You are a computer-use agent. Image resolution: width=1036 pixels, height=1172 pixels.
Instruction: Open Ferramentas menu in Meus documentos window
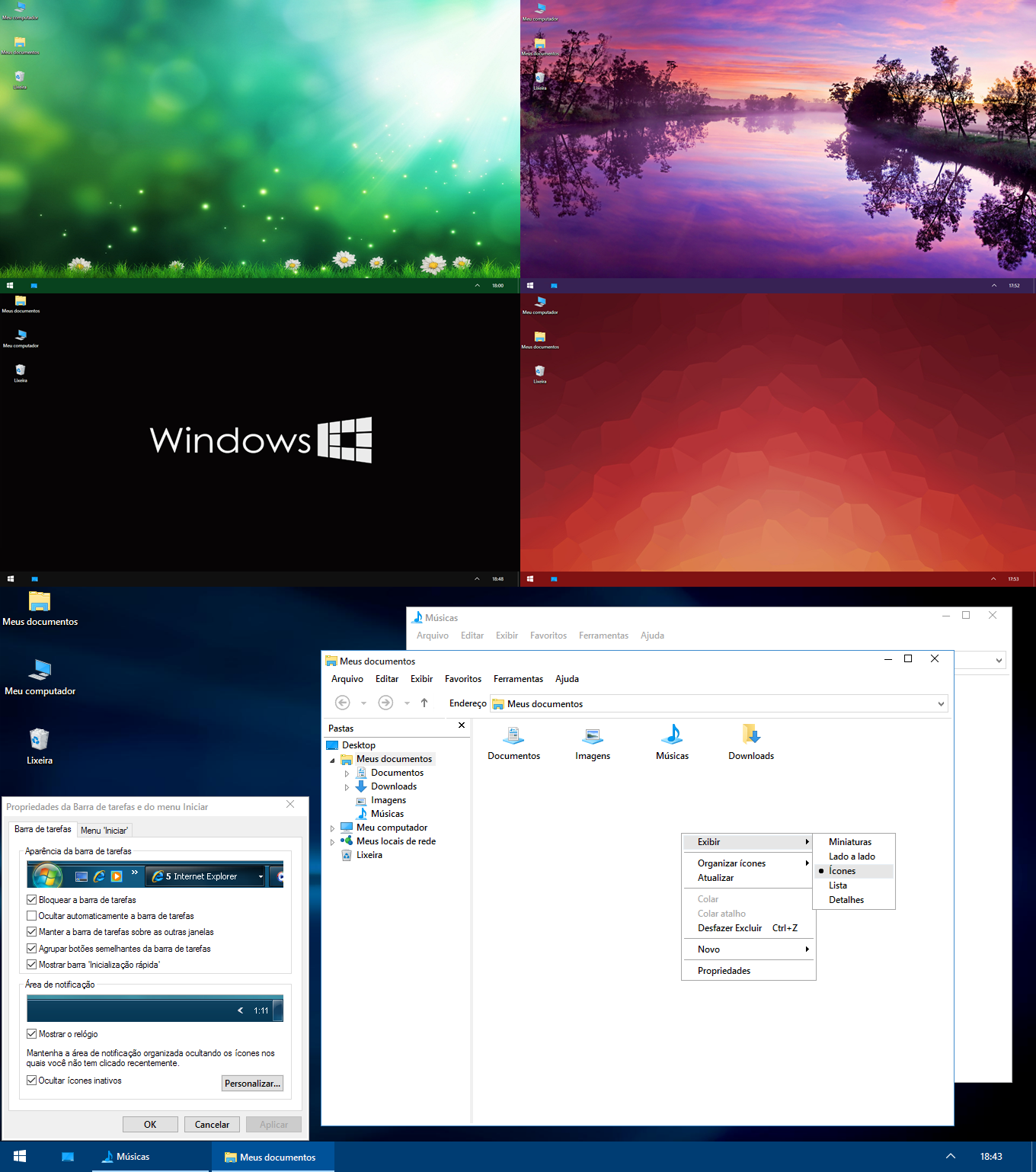coord(518,679)
